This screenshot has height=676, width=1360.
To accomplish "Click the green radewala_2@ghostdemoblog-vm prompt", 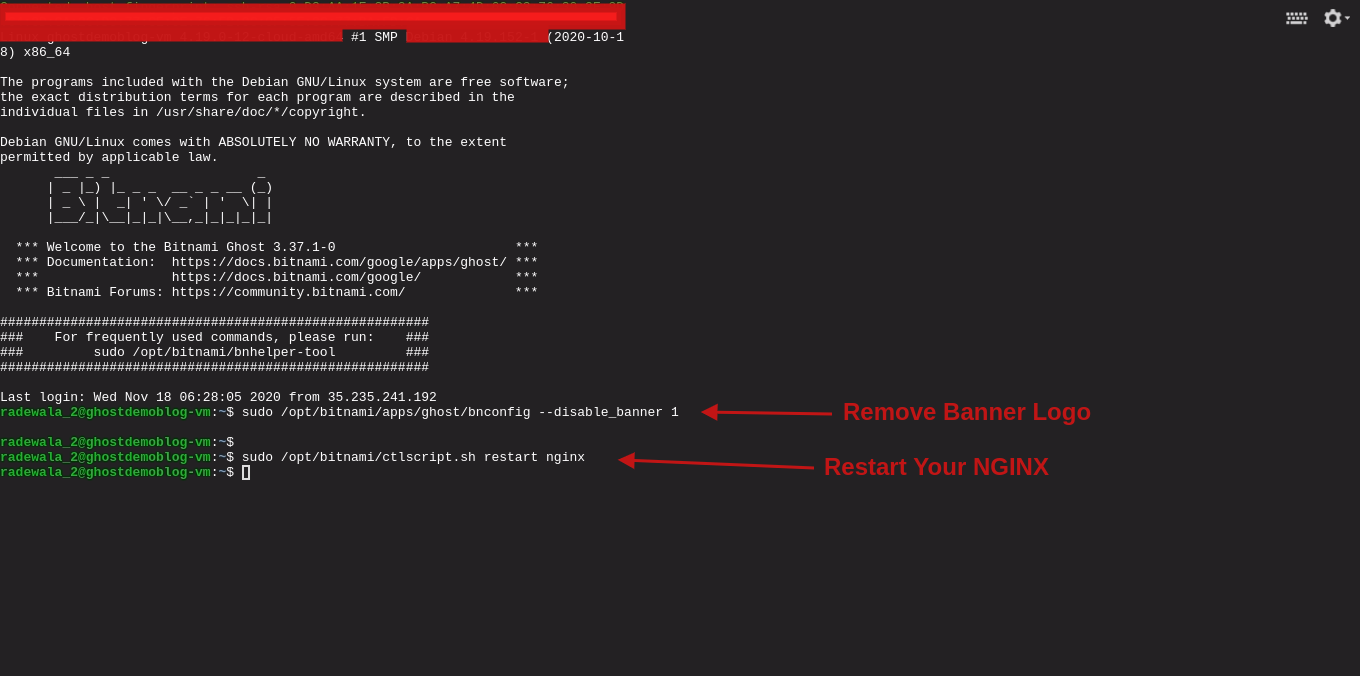I will (105, 411).
